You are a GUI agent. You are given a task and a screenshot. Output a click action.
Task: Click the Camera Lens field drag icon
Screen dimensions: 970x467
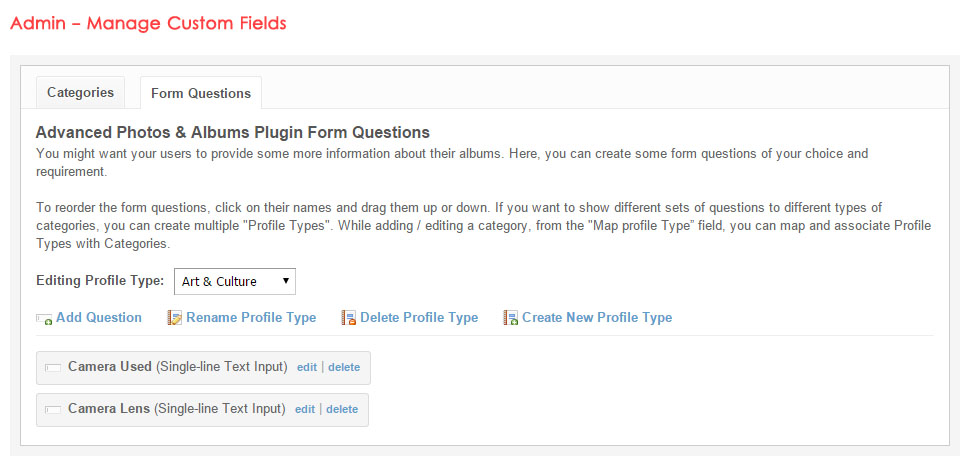tap(53, 410)
